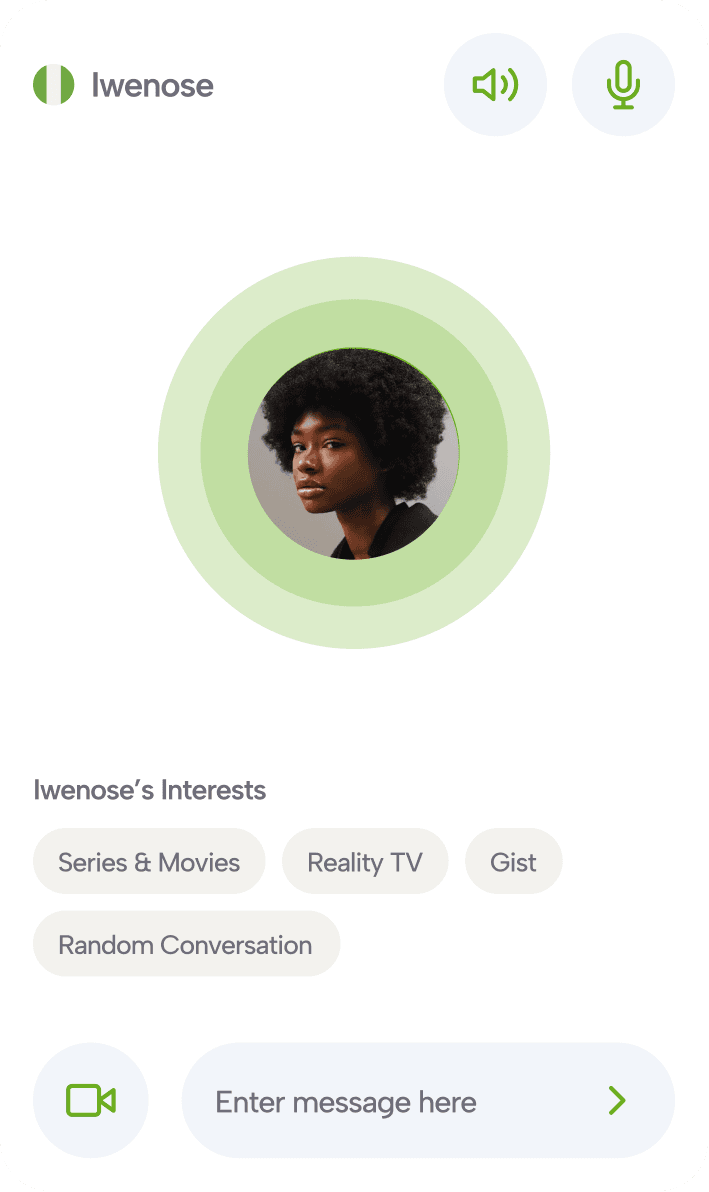
Task: Choose the Reality TV interest chip
Action: point(365,861)
